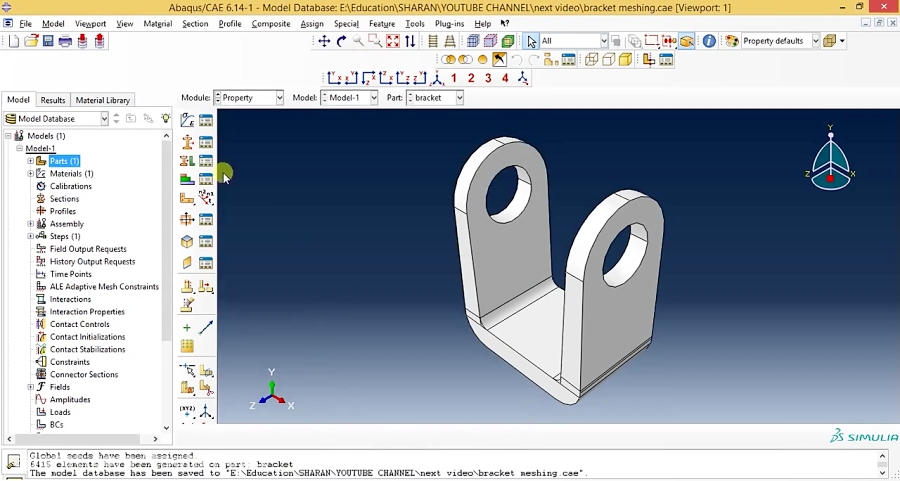Image resolution: width=900 pixels, height=481 pixels.
Task: Expand the Parts (1) tree node
Action: (30, 161)
